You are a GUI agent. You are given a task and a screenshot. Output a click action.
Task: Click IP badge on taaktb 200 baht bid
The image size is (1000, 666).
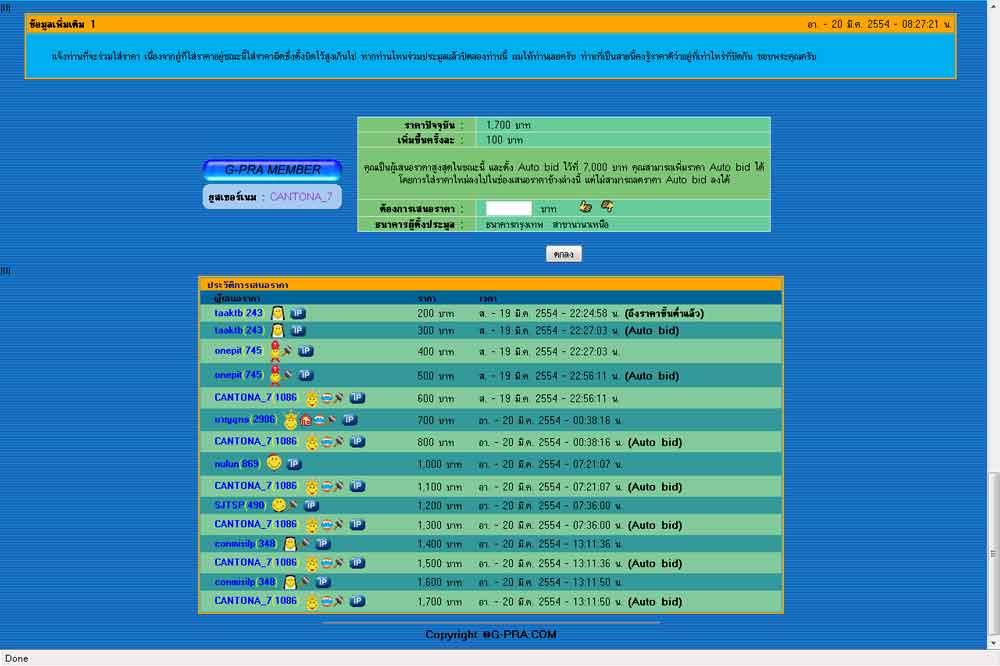coord(298,314)
